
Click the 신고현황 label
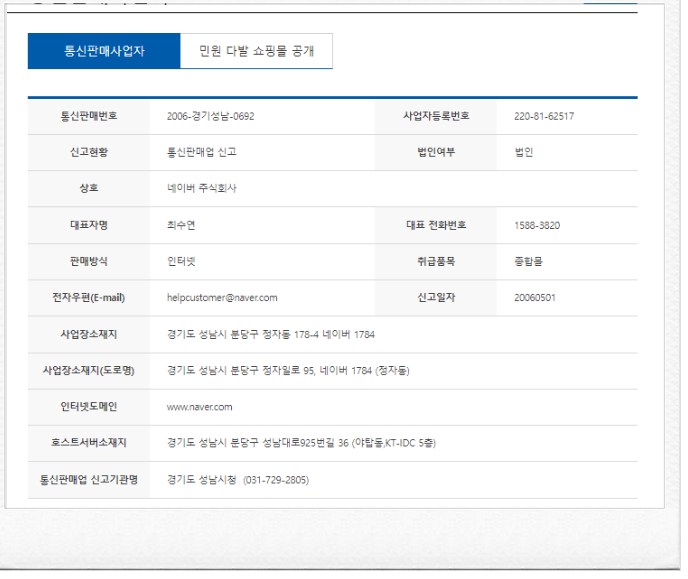89,152
